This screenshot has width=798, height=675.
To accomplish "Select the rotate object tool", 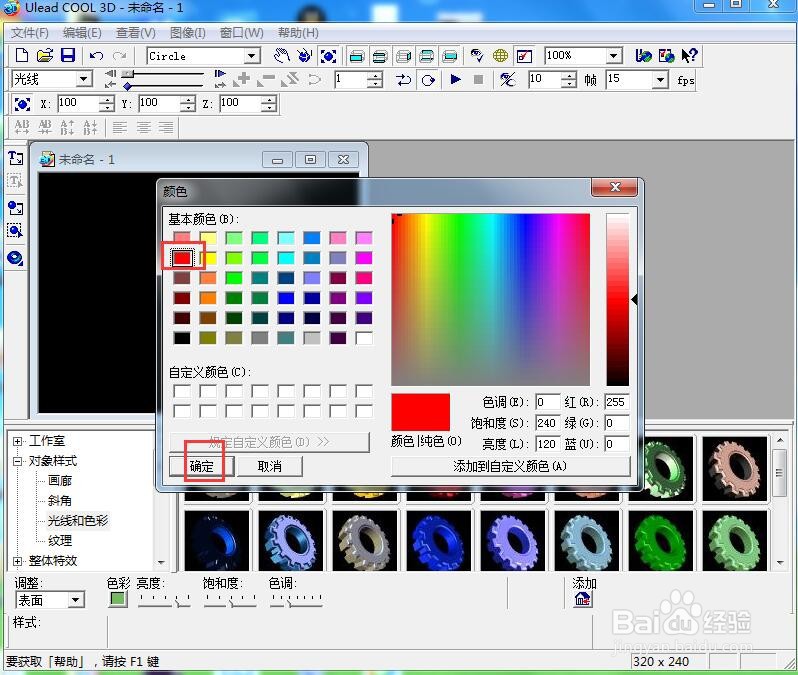I will pyautogui.click(x=304, y=55).
